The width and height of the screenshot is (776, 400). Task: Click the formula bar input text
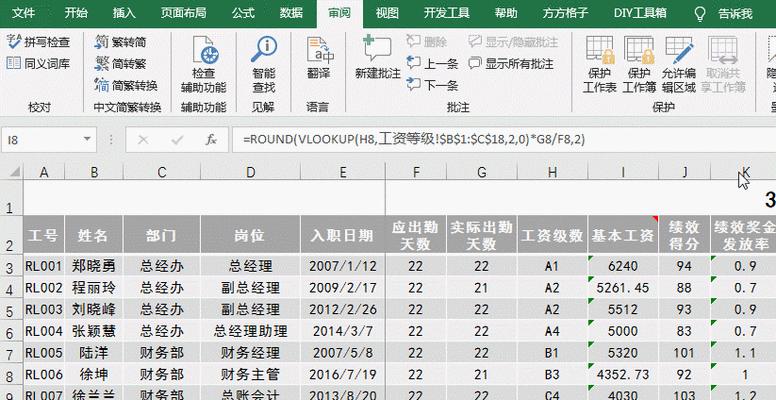[414, 140]
